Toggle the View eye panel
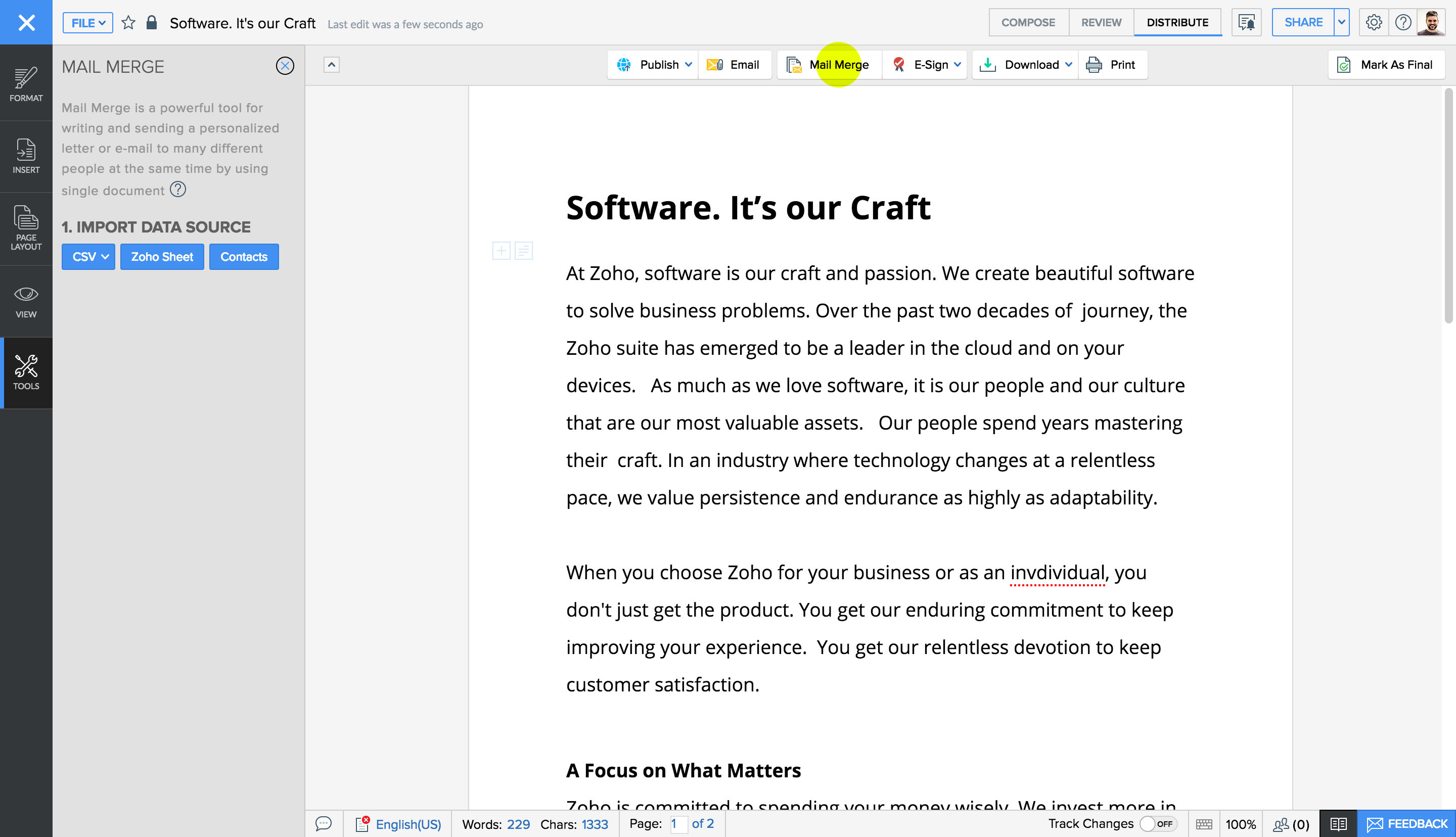 [26, 301]
